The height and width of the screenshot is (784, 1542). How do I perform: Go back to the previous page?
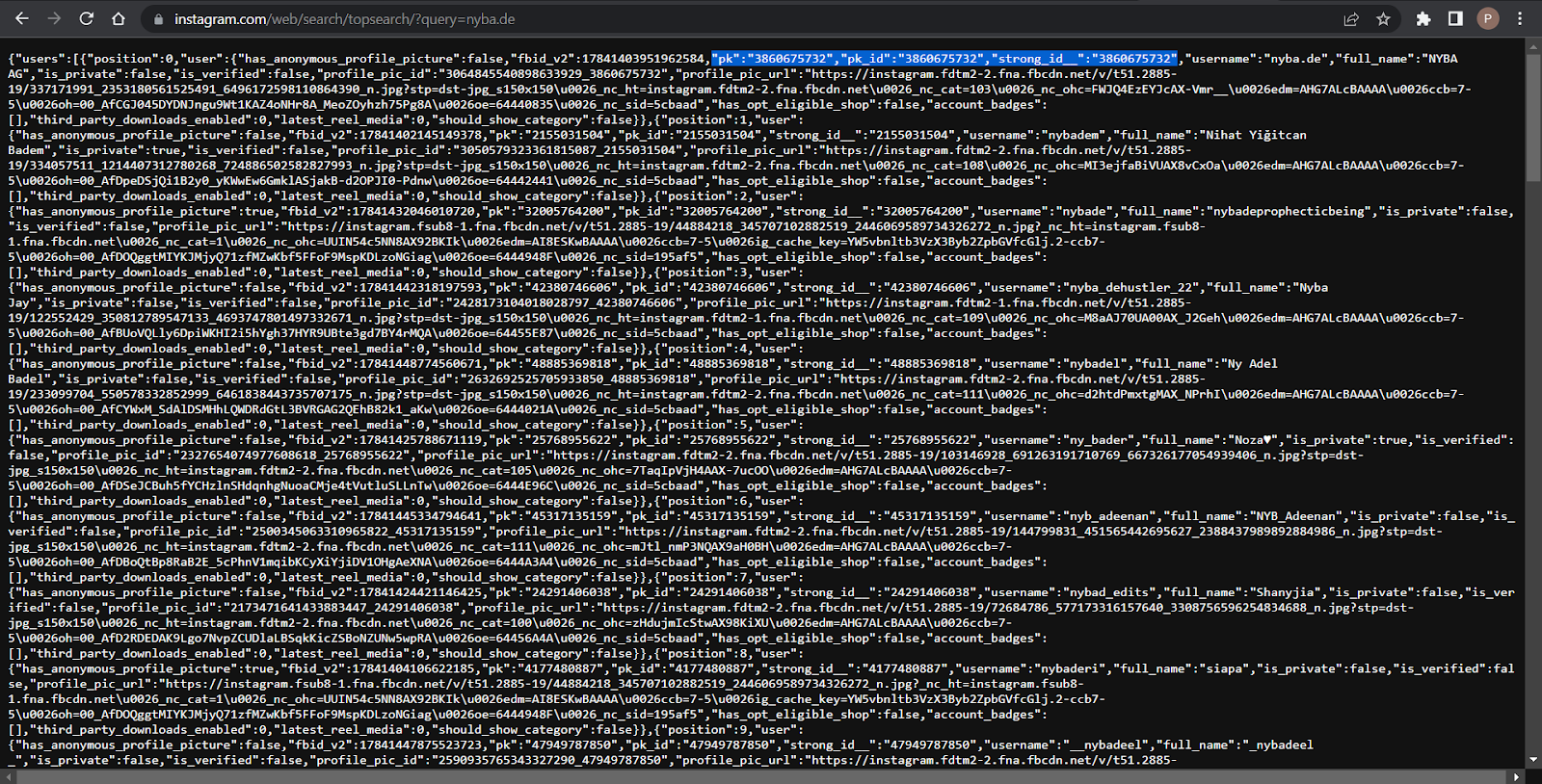(21, 18)
